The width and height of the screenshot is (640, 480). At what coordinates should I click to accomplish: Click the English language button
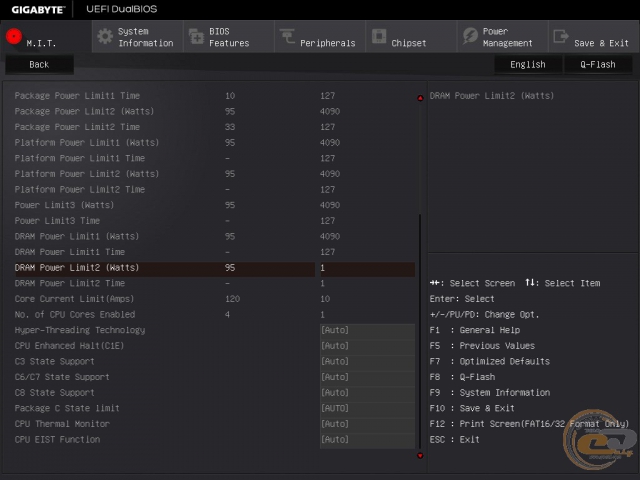528,64
